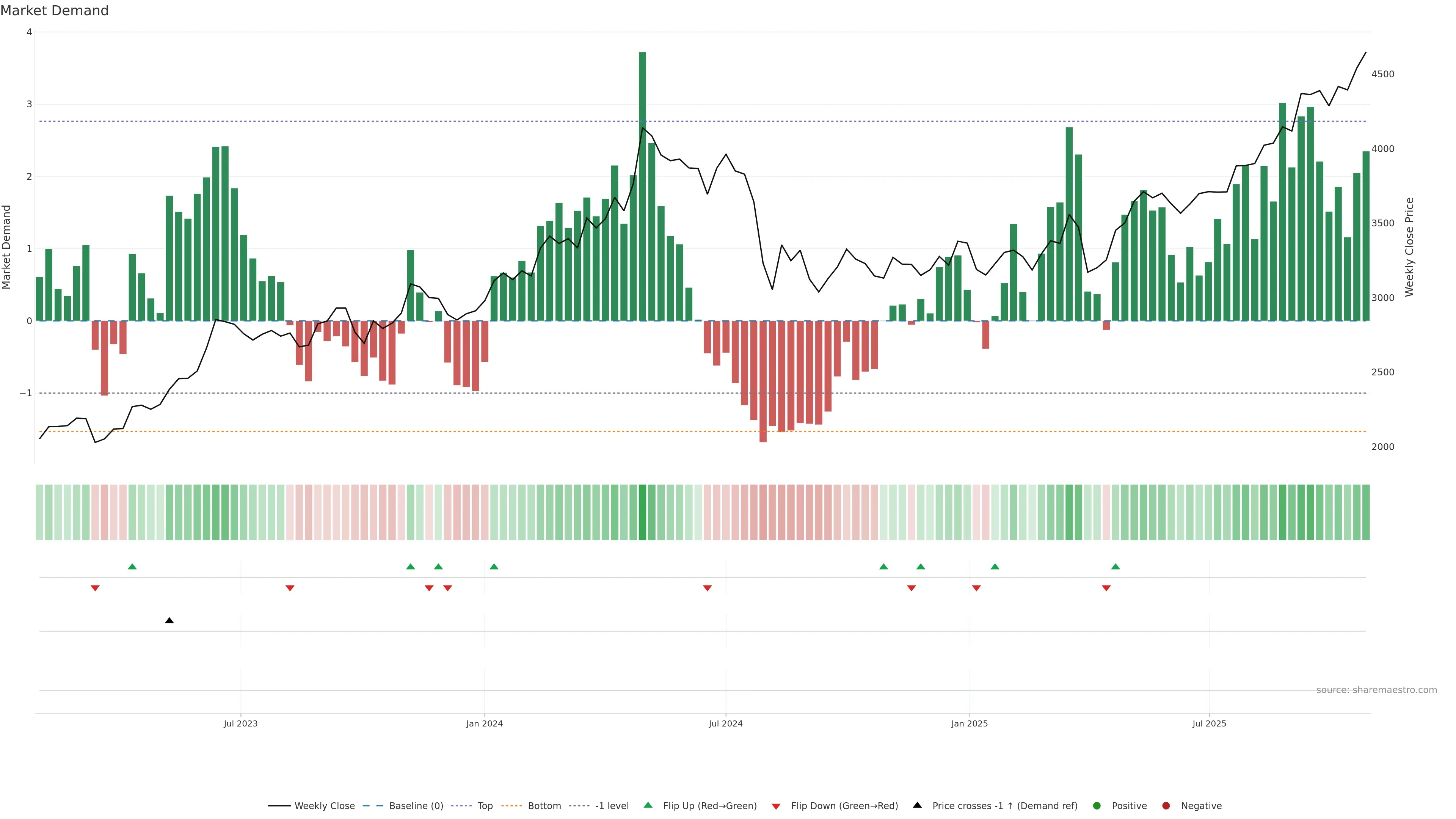This screenshot has width=1456, height=819.
Task: Click the green Positive legend dot
Action: click(1097, 806)
